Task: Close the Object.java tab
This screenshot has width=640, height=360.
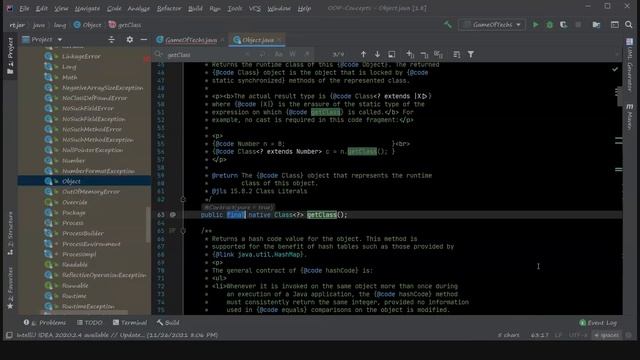Action: click(x=280, y=40)
